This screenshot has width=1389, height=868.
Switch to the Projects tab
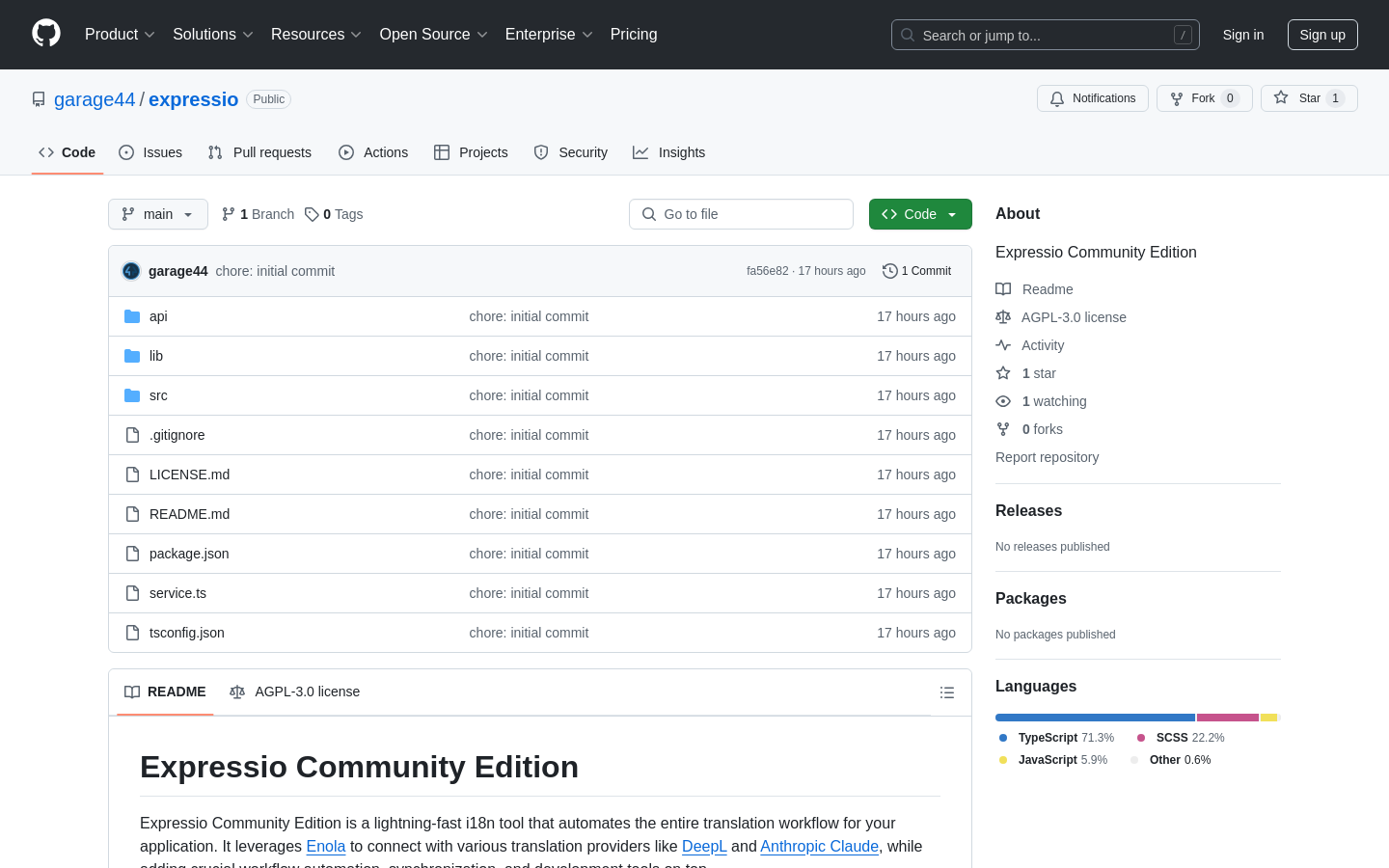click(471, 152)
